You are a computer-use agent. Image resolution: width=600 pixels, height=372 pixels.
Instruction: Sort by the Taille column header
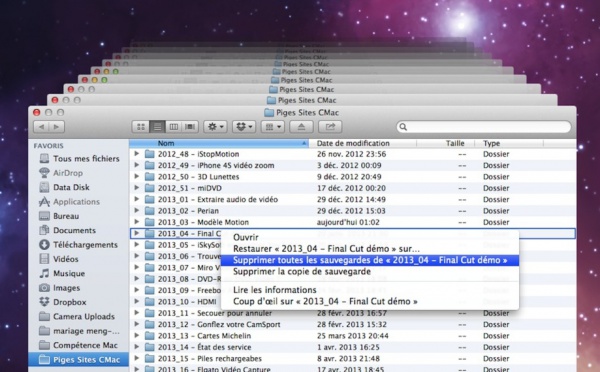(x=446, y=143)
